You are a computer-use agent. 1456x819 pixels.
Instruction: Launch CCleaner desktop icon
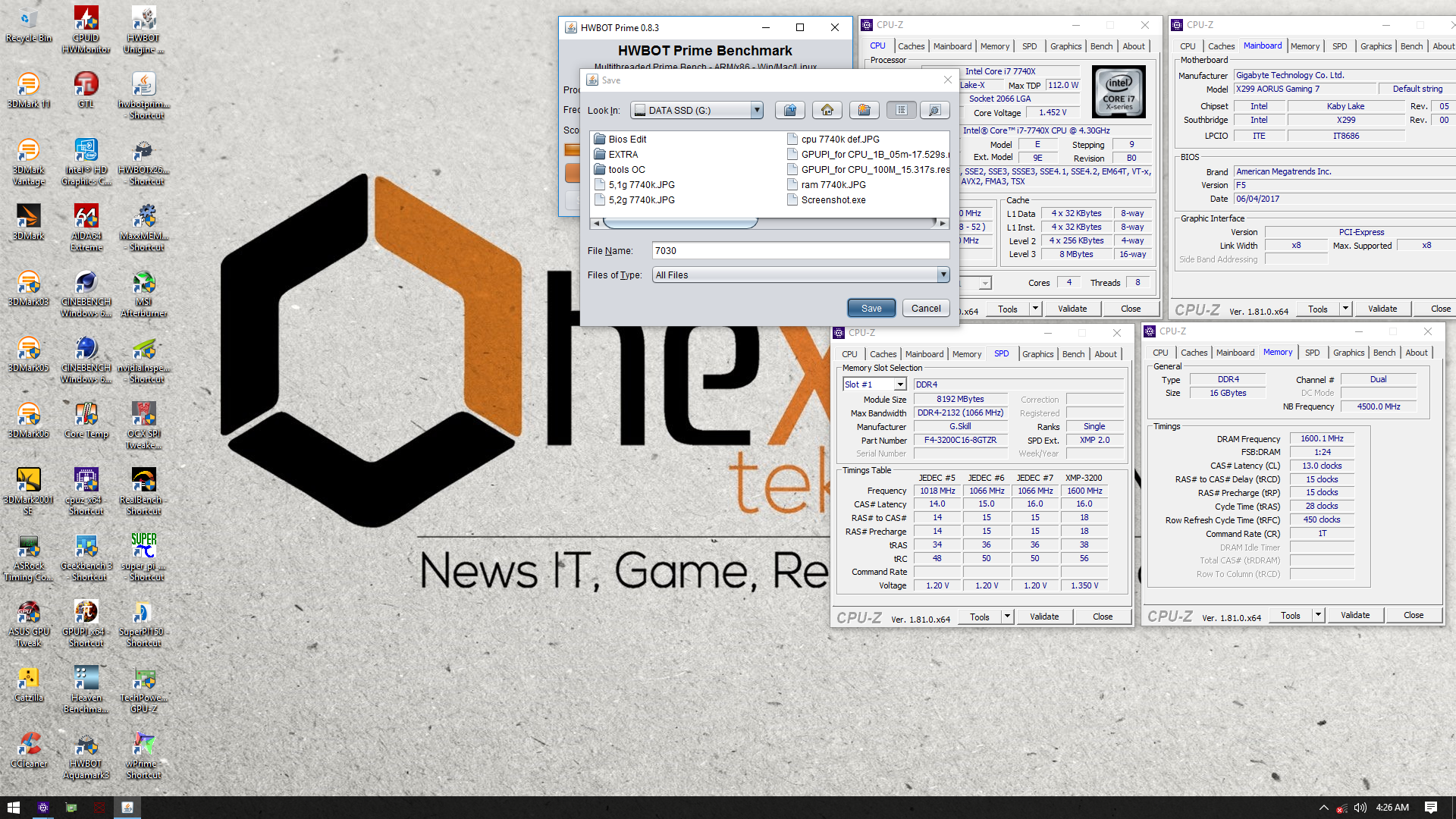pyautogui.click(x=29, y=751)
